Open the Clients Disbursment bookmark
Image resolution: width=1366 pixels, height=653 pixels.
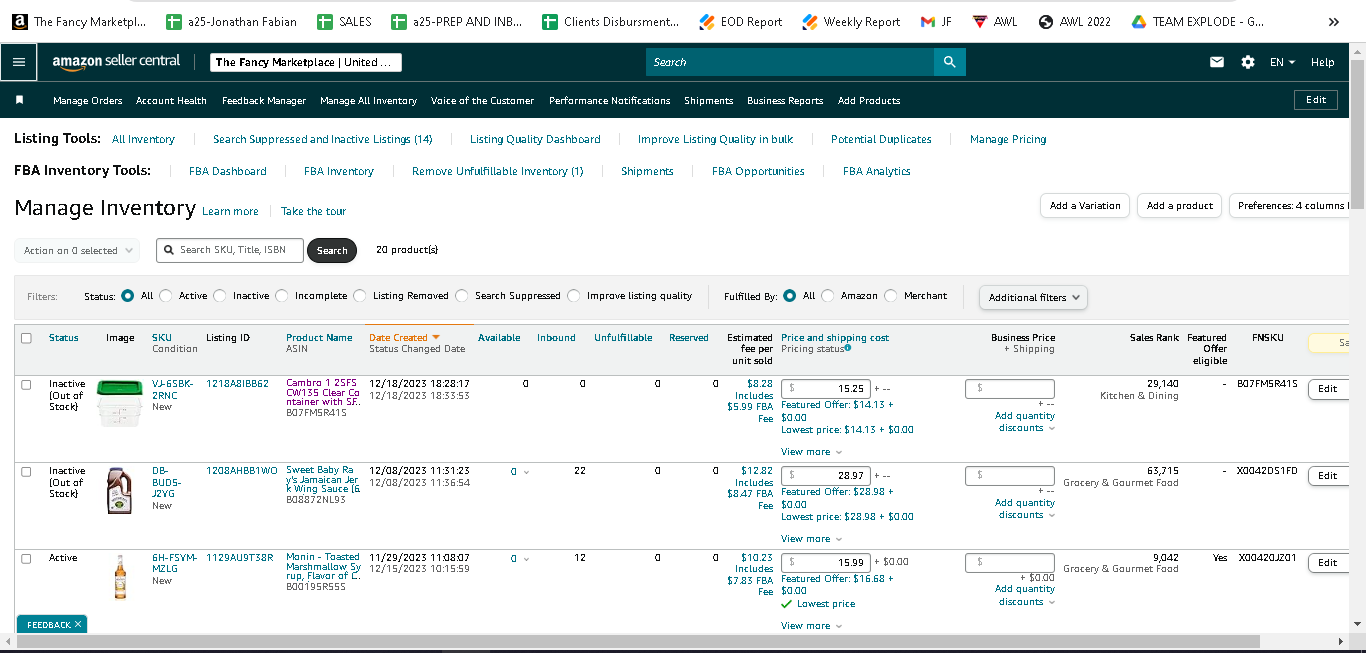coord(610,21)
